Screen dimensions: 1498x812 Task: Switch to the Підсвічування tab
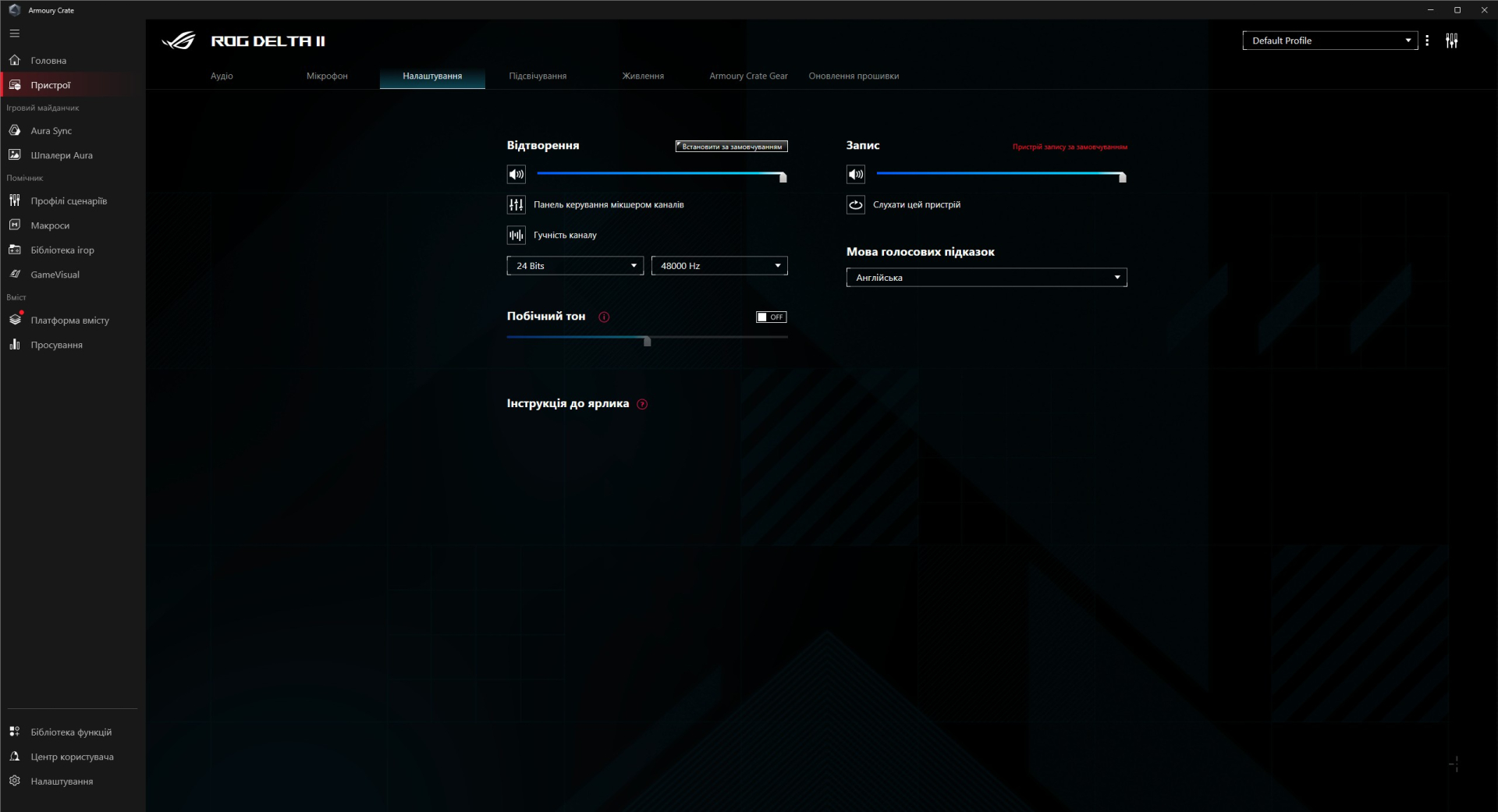coord(538,76)
